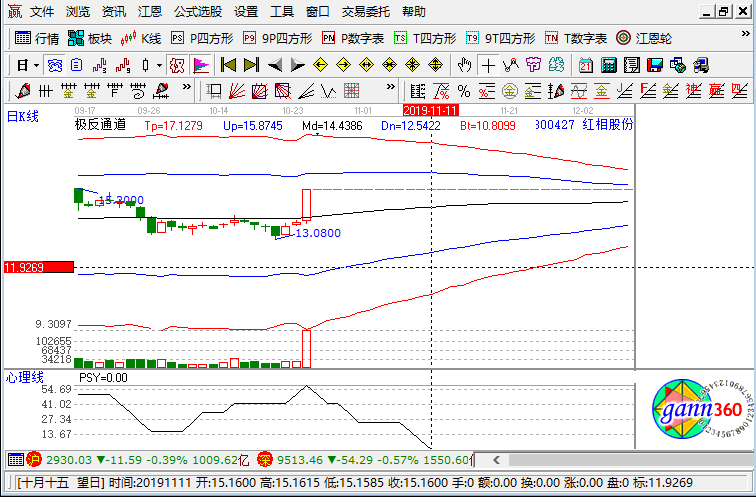Open the 板块 sector view
This screenshot has height=497, width=756.
pyautogui.click(x=90, y=38)
